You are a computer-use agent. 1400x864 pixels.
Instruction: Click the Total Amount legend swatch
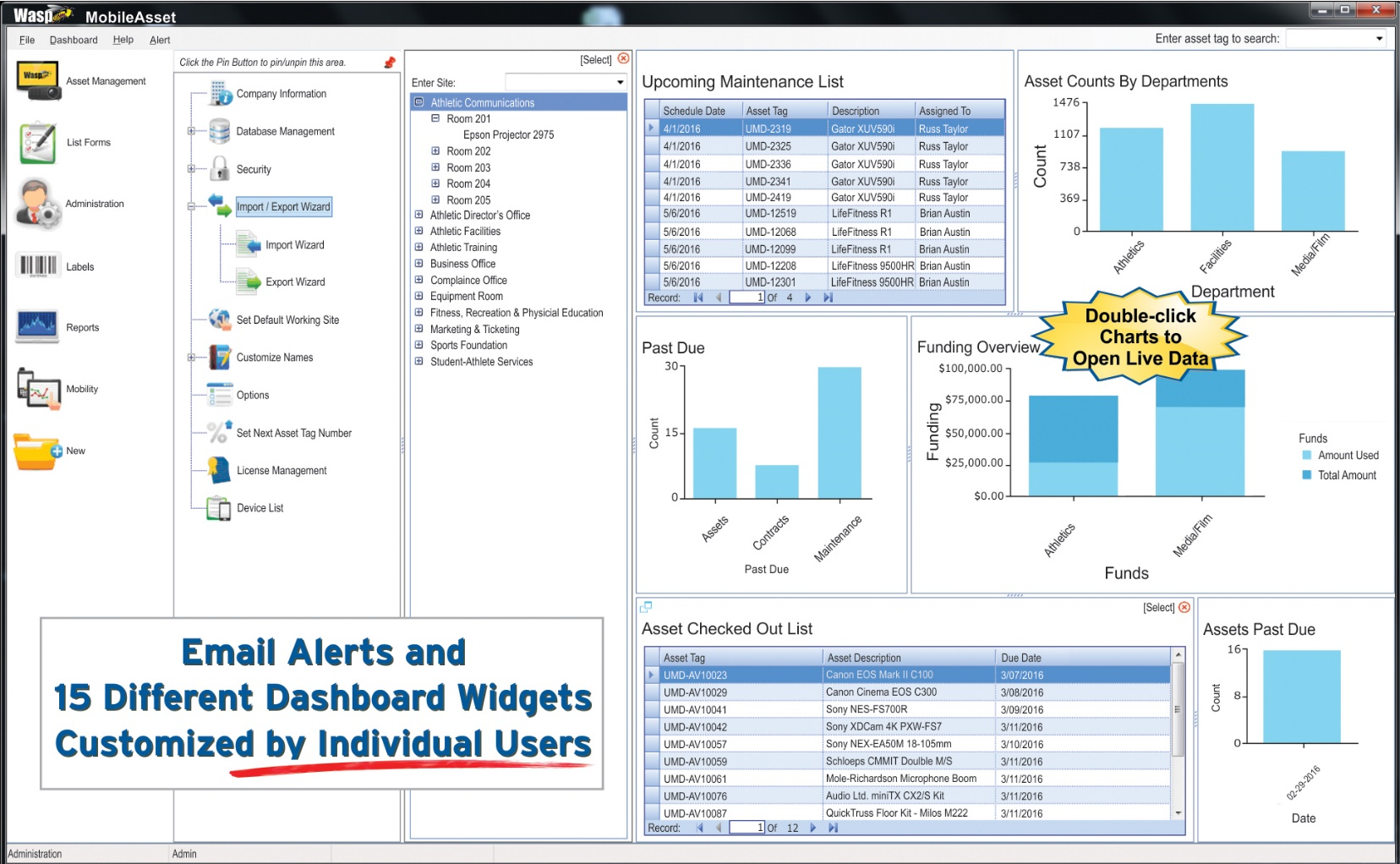point(1307,475)
